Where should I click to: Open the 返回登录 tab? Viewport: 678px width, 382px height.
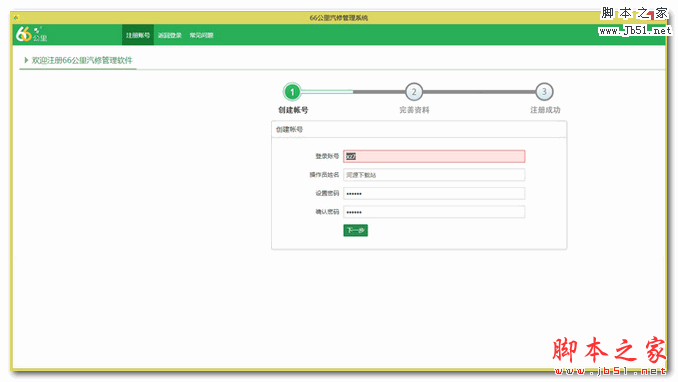click(170, 35)
